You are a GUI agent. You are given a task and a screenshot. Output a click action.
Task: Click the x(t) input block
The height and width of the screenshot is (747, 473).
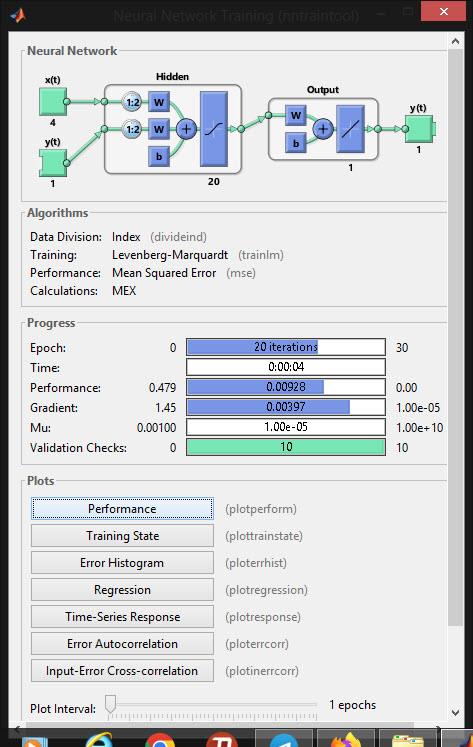click(53, 101)
